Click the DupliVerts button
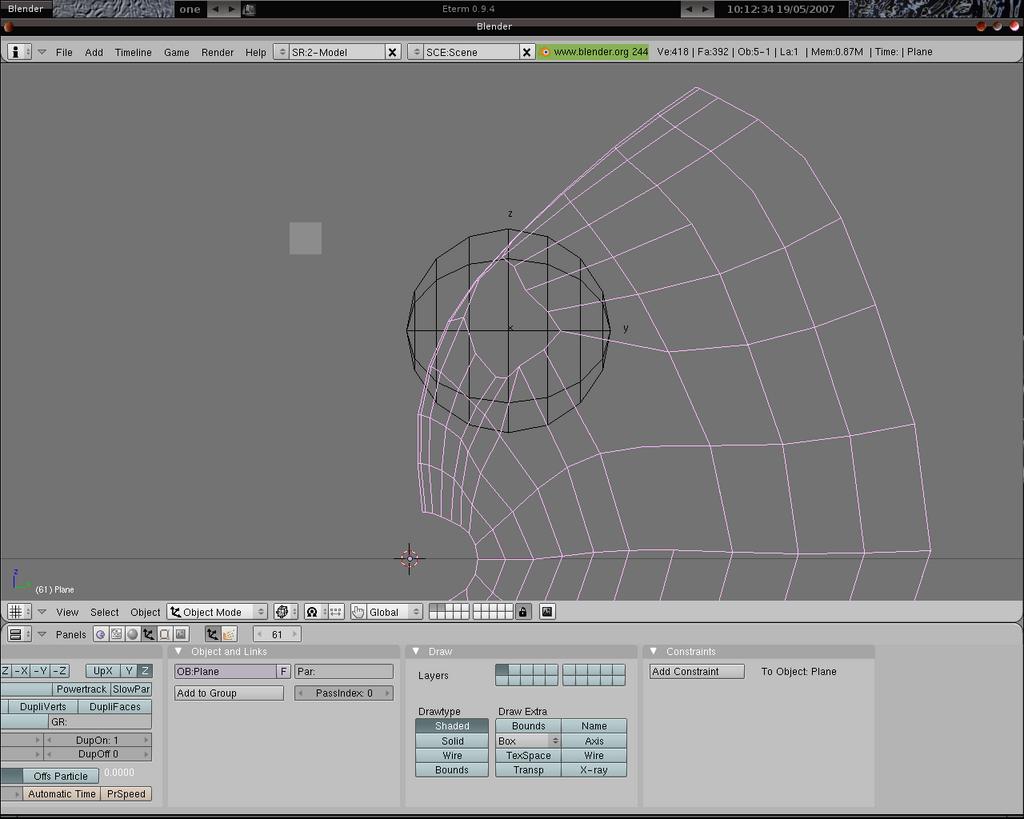 pos(42,707)
